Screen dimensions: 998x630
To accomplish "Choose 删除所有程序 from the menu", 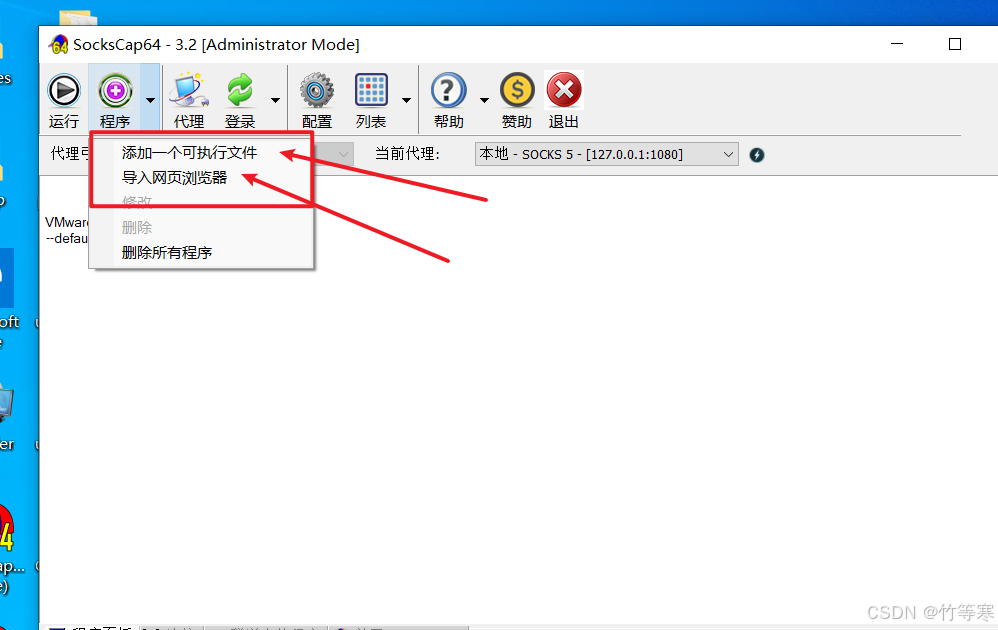I will click(x=167, y=253).
